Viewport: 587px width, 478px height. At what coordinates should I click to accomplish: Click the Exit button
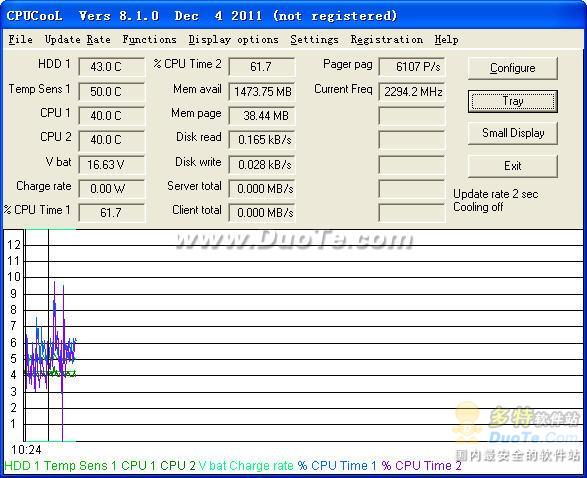[513, 166]
